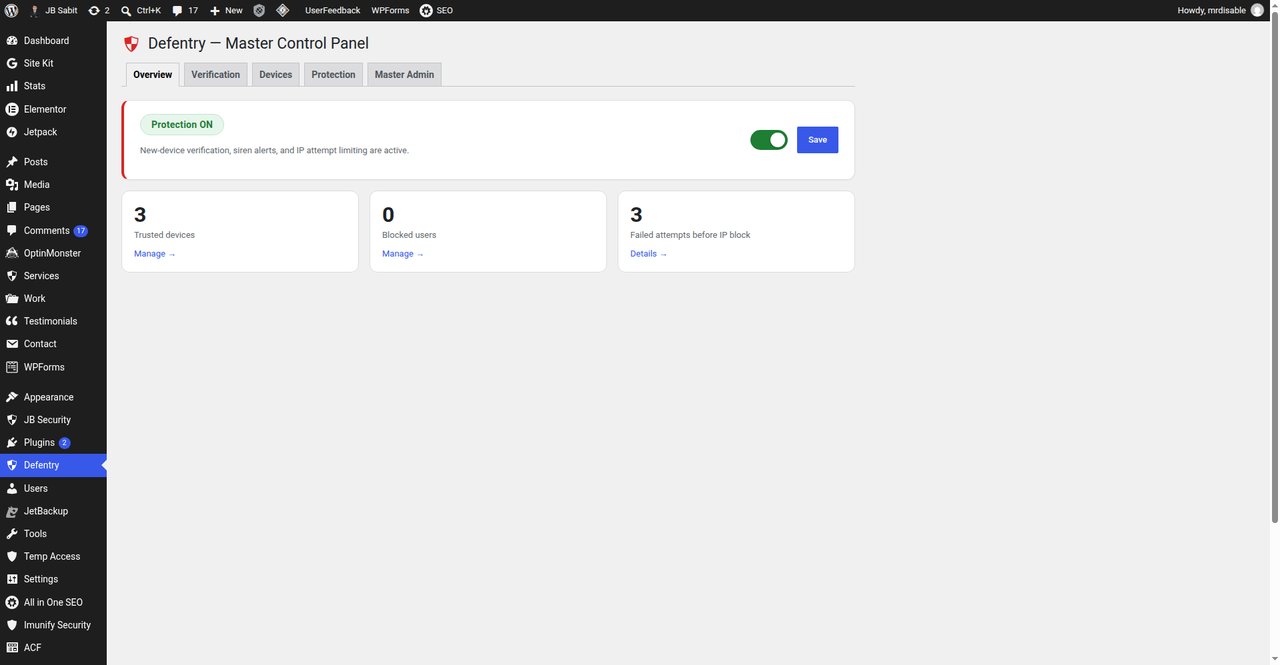This screenshot has height=665, width=1280.
Task: Open the Ctrl+K search icon
Action: 141,10
